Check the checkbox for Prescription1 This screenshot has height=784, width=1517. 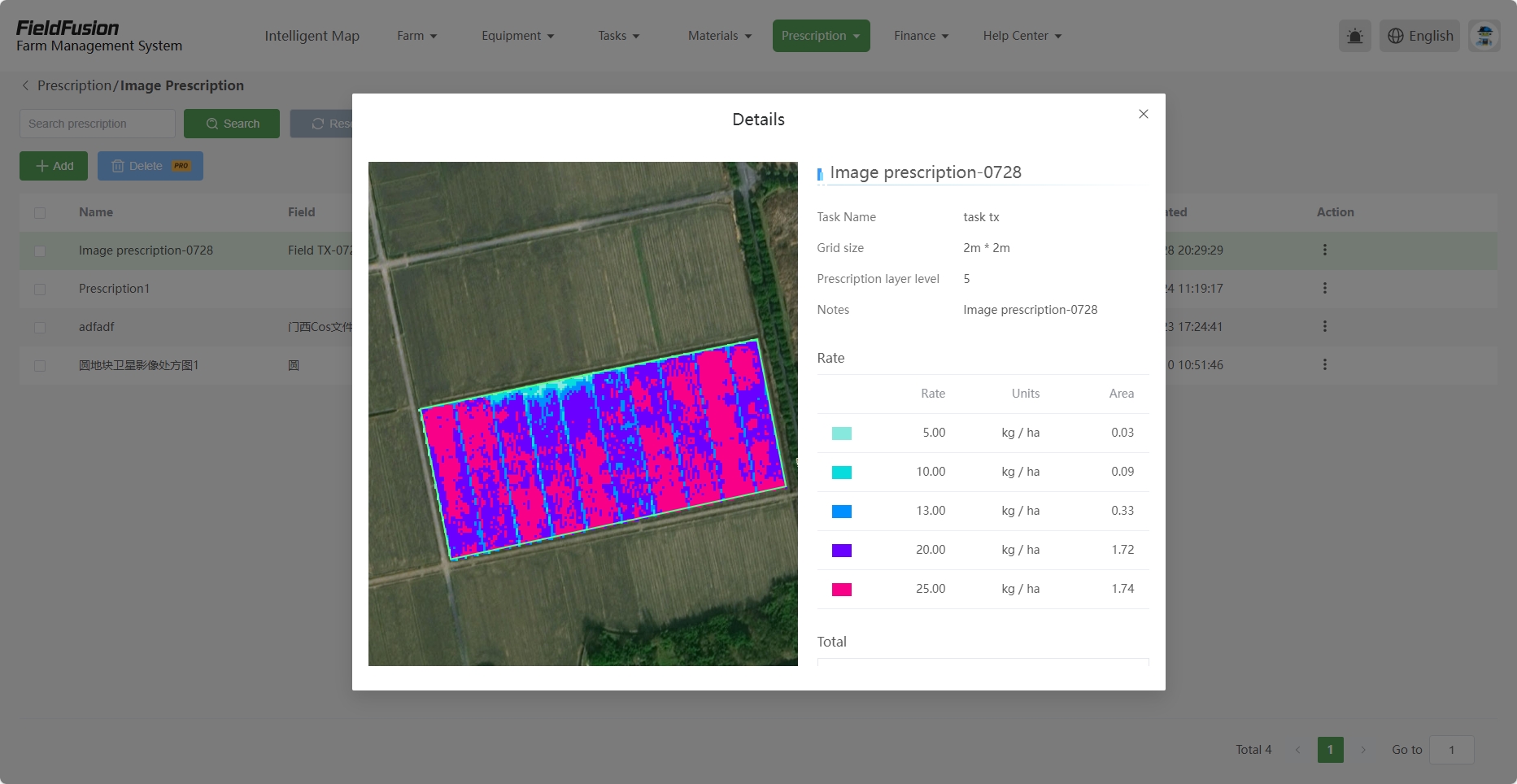pos(40,290)
